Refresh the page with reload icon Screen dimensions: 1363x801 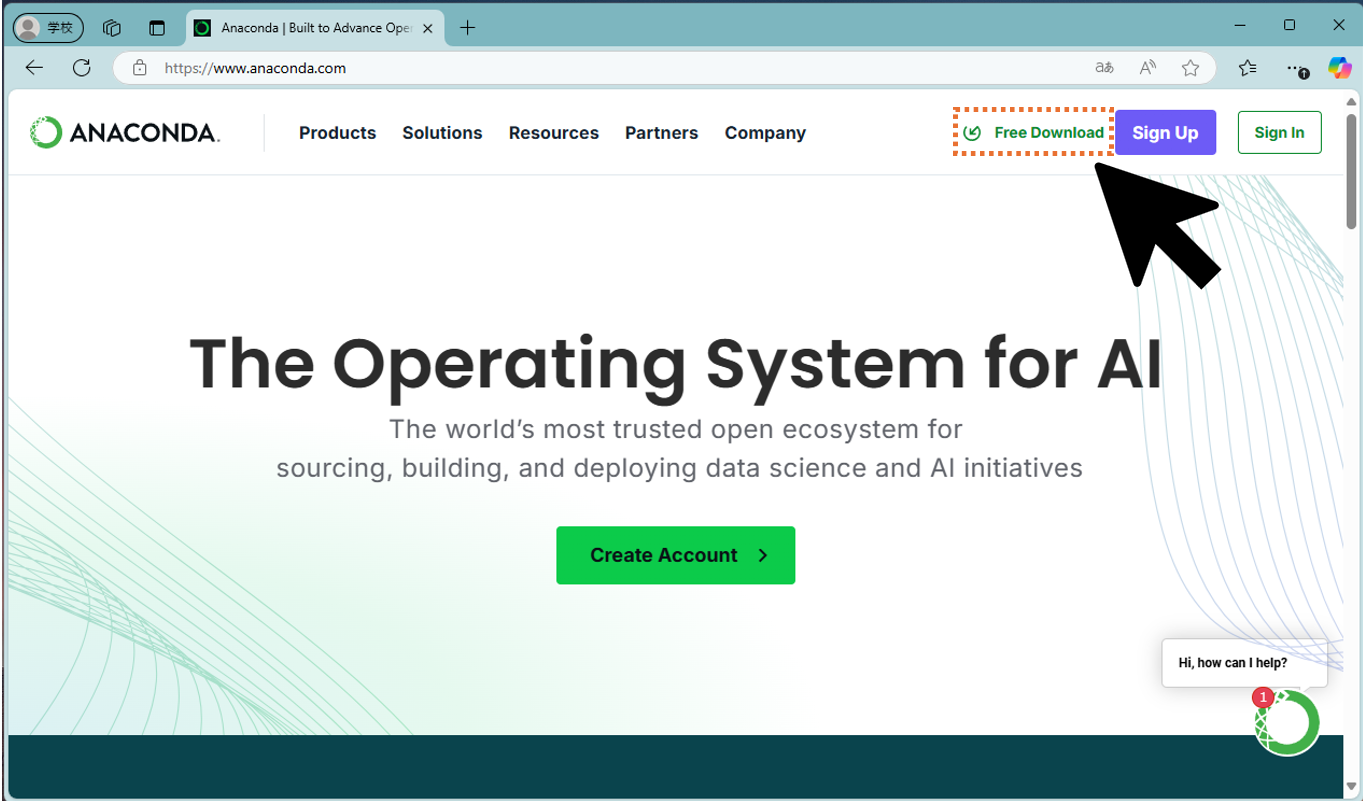click(x=82, y=68)
